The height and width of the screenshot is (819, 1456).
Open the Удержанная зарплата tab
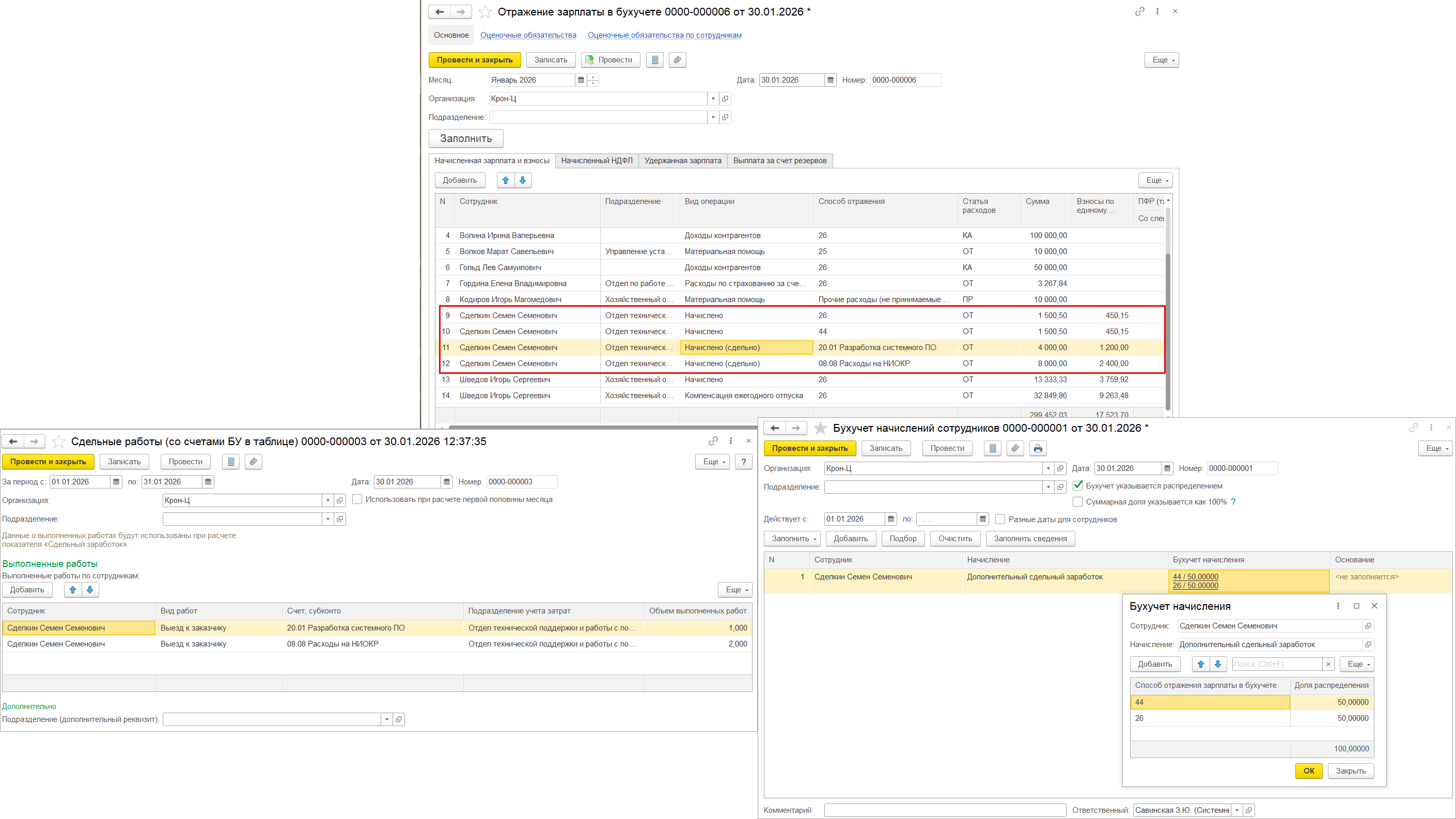[682, 161]
